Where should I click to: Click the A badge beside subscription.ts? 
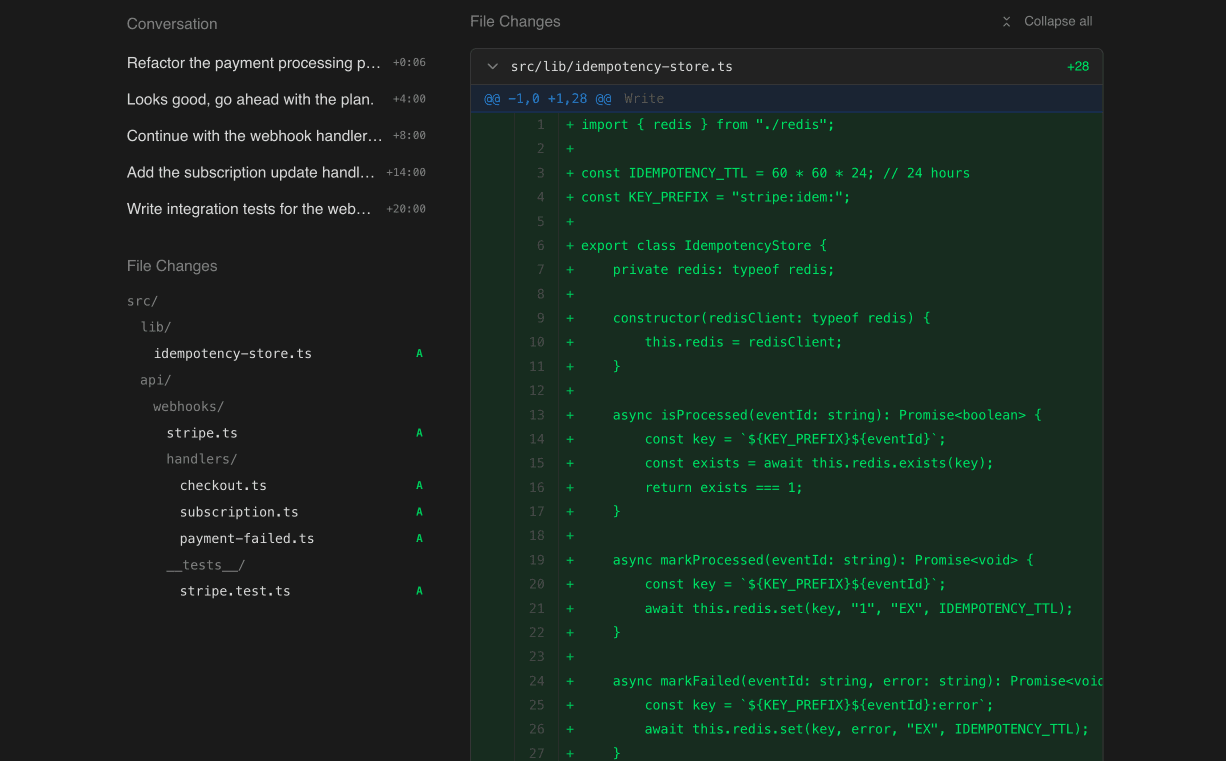point(419,511)
